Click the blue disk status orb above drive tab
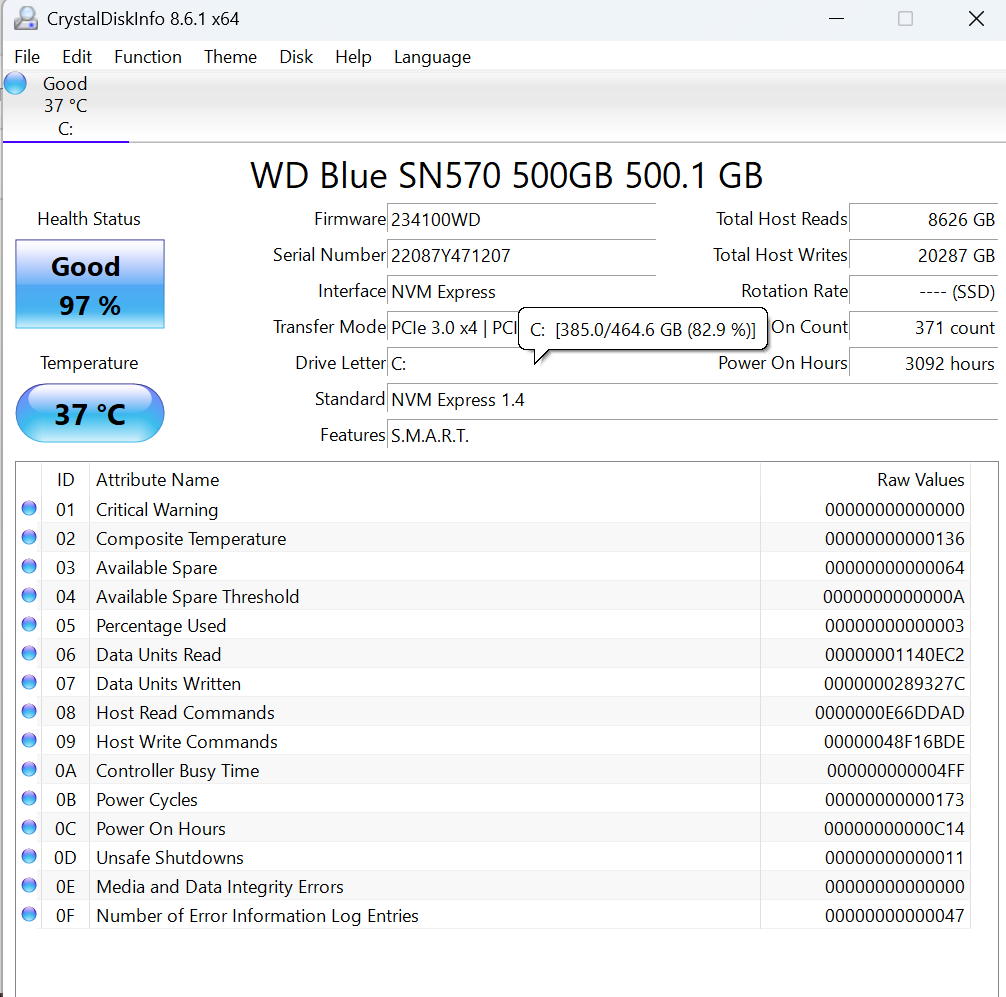The width and height of the screenshot is (1006, 997). tap(15, 83)
